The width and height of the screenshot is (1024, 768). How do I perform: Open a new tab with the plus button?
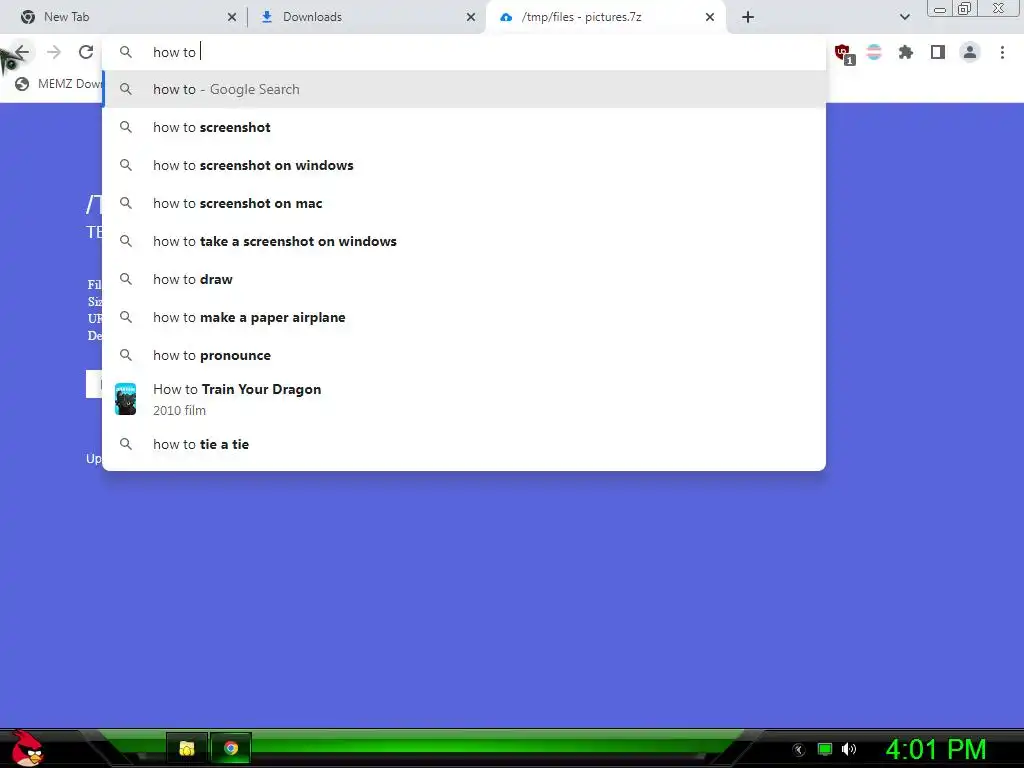point(748,17)
